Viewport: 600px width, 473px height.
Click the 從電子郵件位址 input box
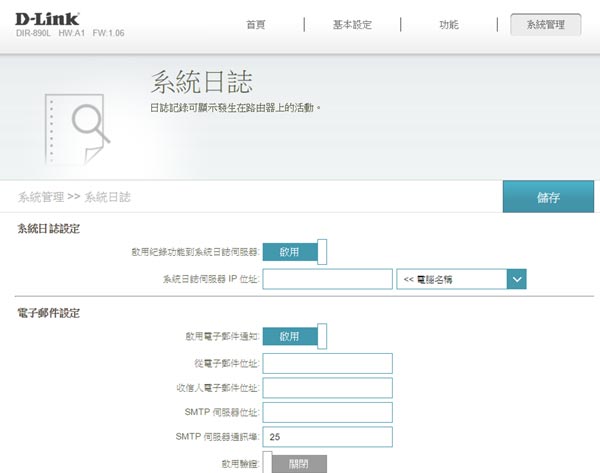pyautogui.click(x=327, y=362)
